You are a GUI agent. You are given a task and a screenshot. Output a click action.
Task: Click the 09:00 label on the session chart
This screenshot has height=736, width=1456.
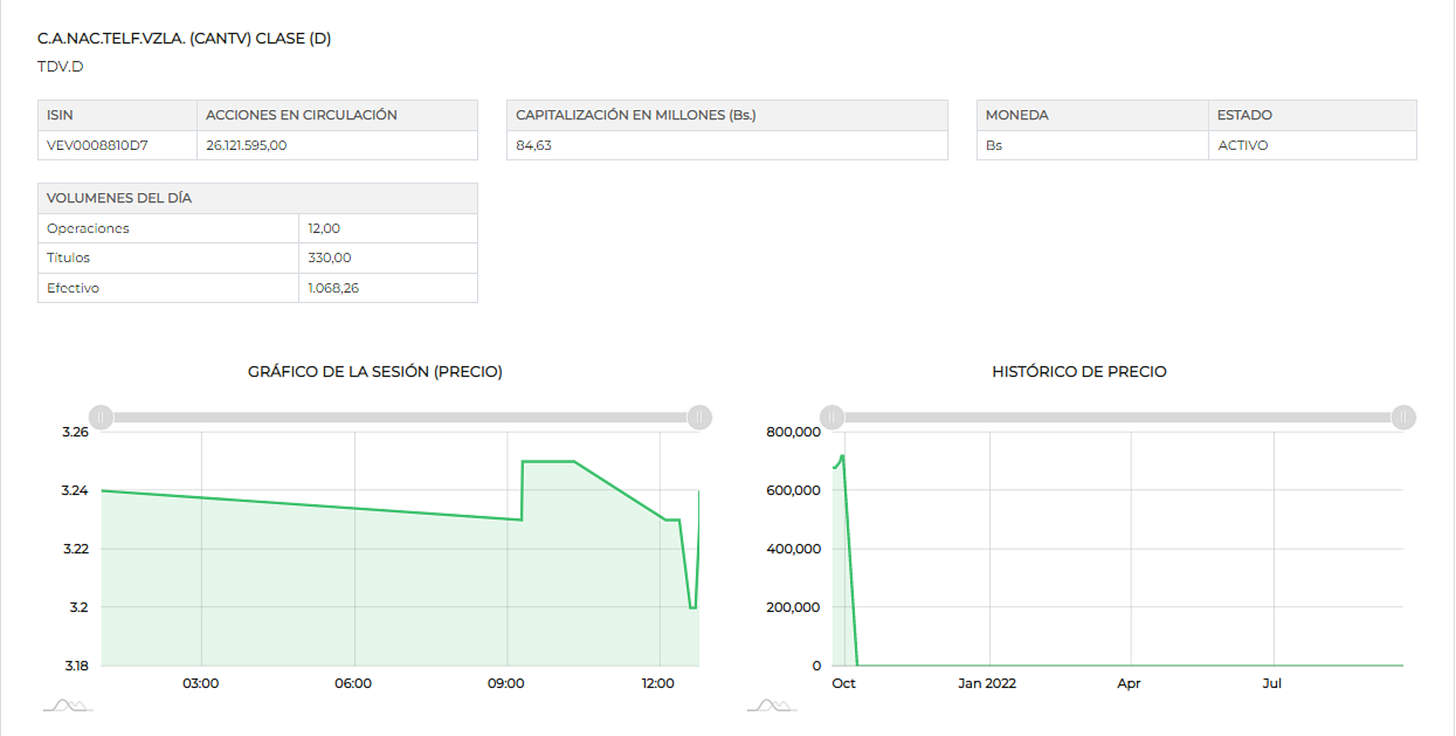click(506, 684)
